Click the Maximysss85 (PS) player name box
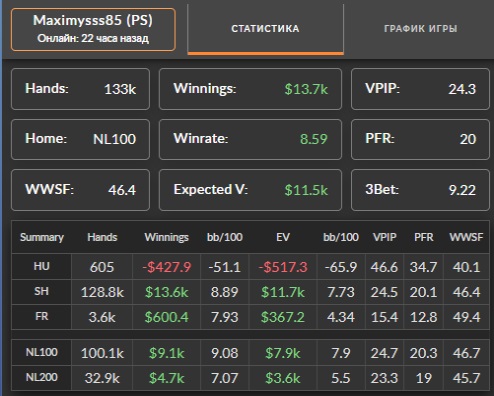The height and width of the screenshot is (396, 494). pos(93,29)
